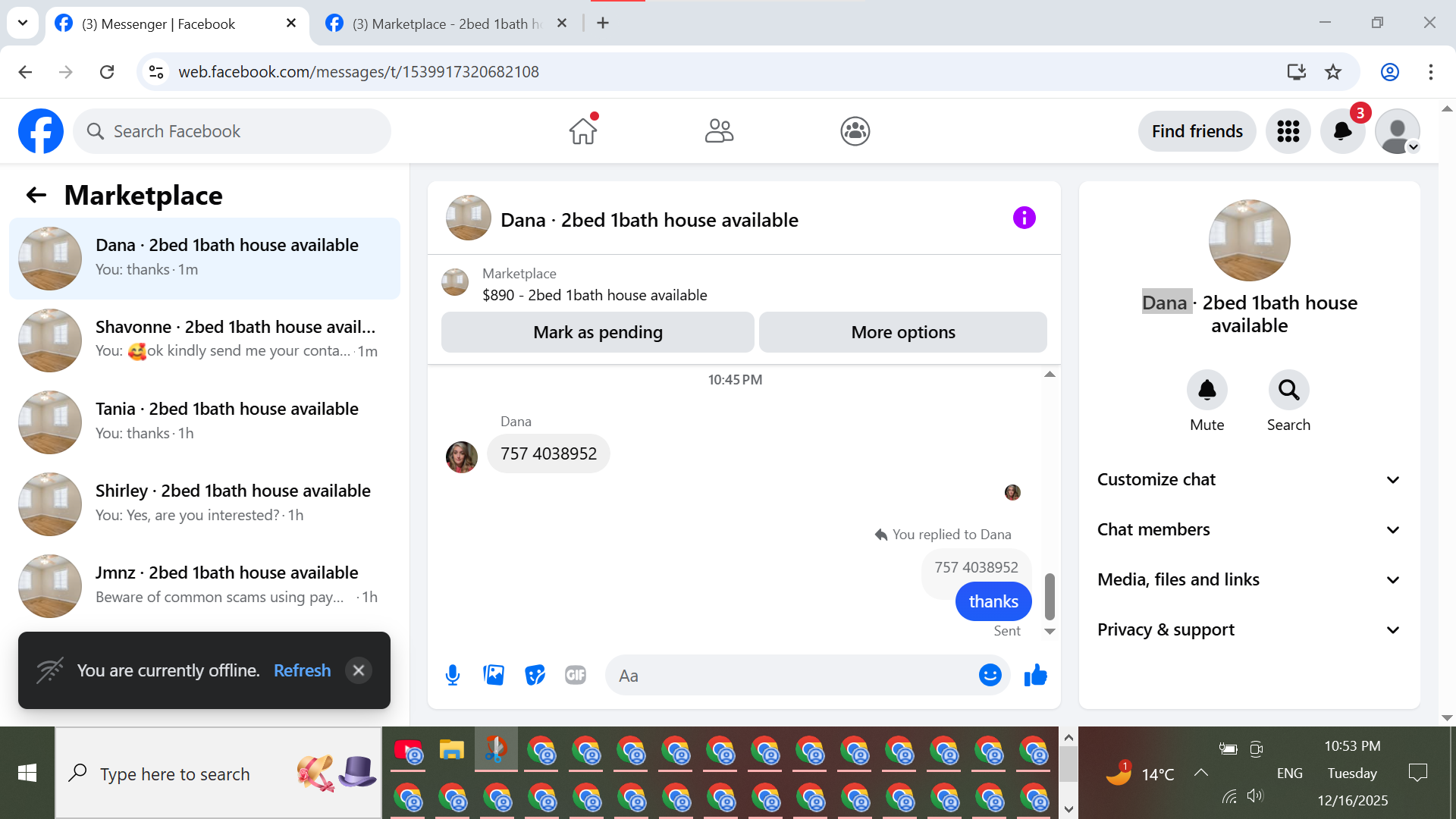Open a new browser tab
The height and width of the screenshot is (819, 1456).
click(x=603, y=24)
